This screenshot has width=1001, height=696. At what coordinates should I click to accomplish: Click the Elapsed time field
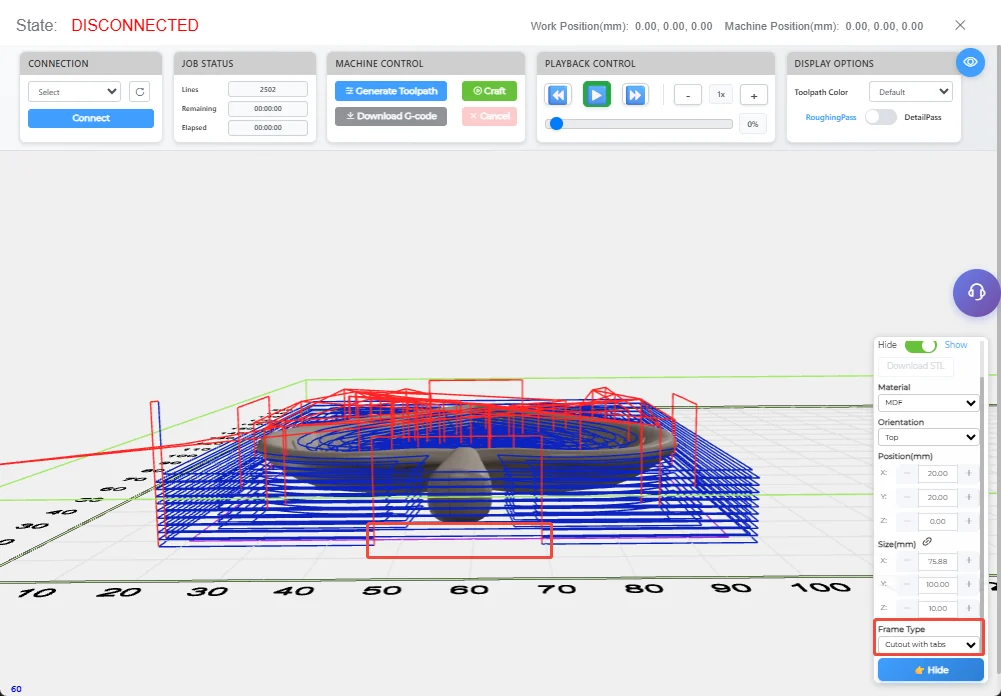(x=267, y=128)
